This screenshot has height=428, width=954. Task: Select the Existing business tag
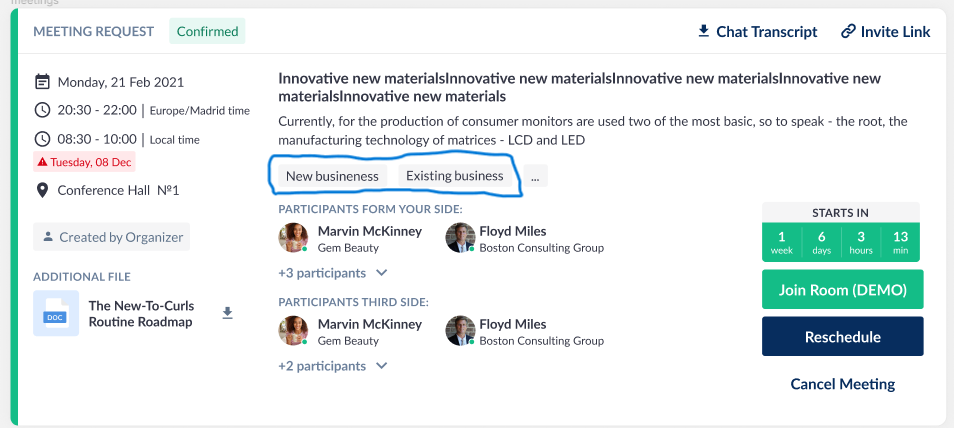(454, 176)
